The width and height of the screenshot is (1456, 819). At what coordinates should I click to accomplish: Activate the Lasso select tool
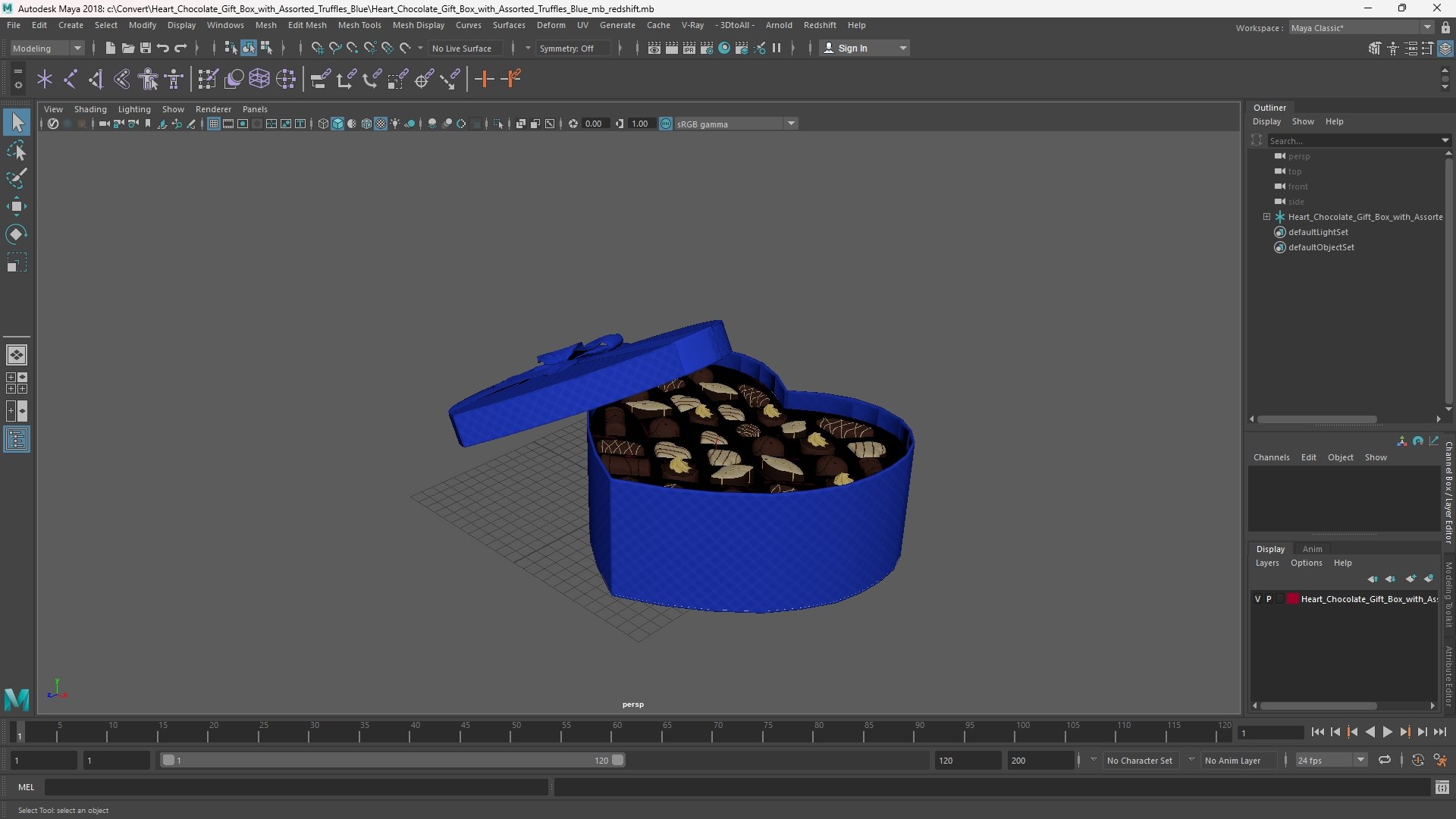17,150
